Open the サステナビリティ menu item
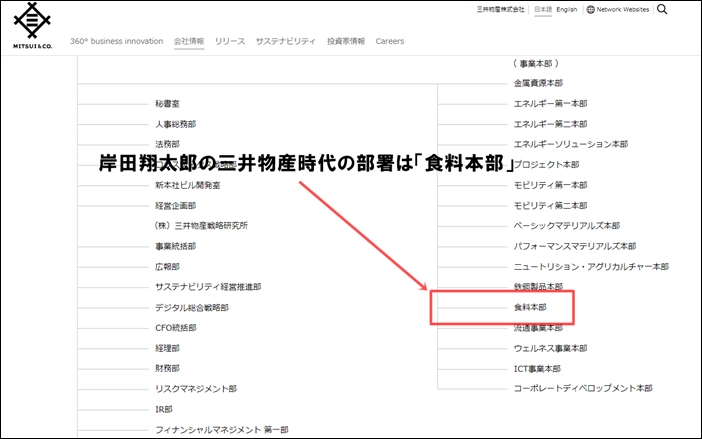 [286, 41]
